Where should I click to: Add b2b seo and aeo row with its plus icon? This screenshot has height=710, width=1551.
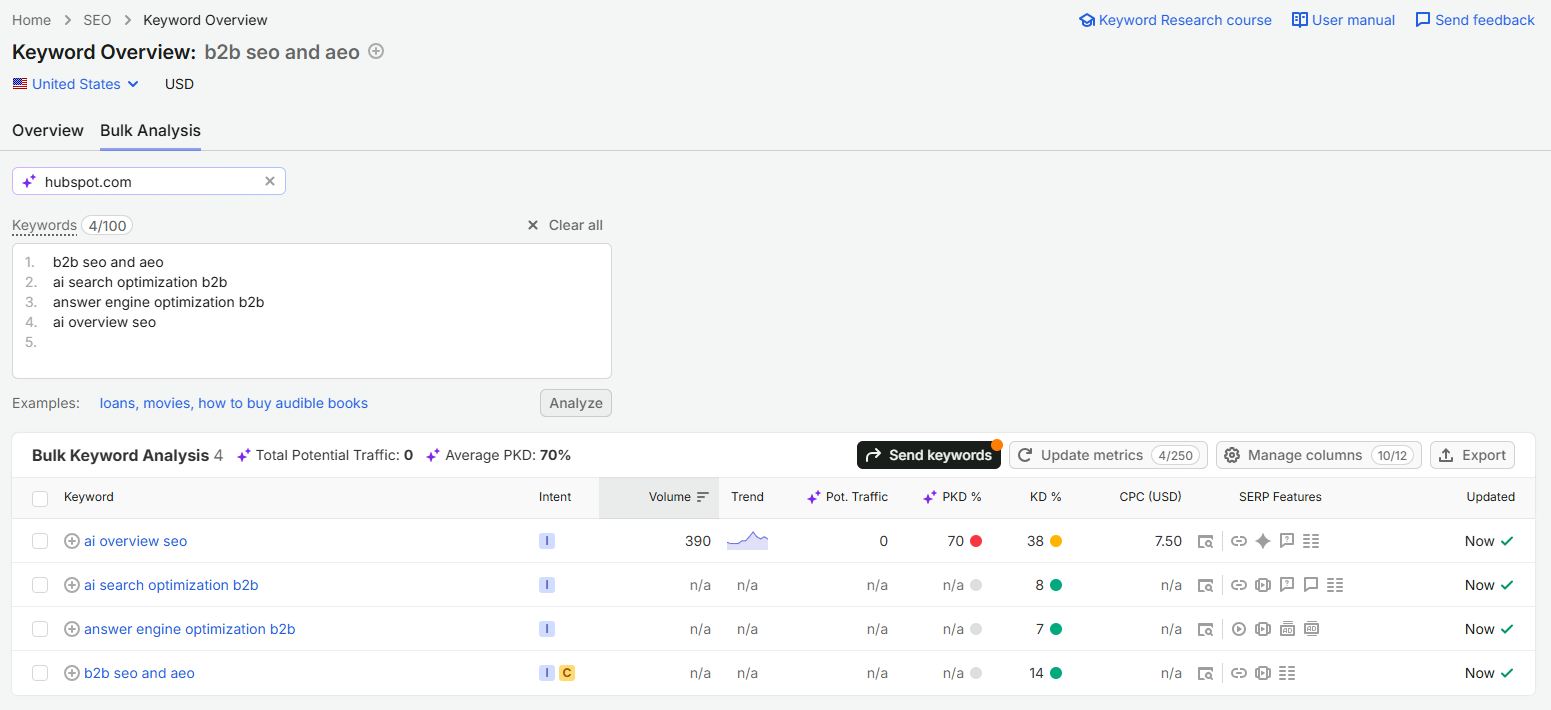tap(72, 673)
